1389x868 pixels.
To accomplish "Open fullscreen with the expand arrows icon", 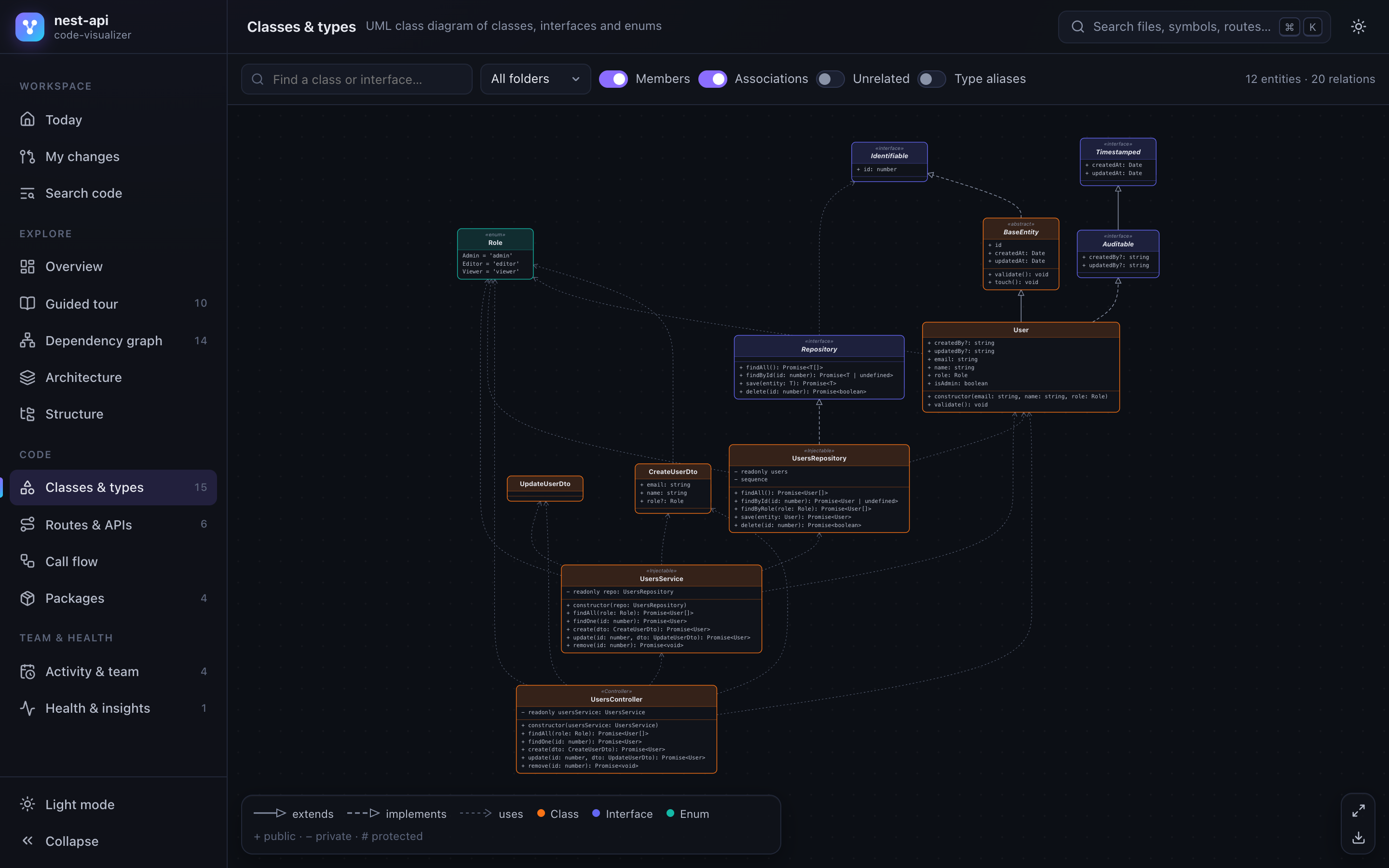I will tap(1358, 811).
